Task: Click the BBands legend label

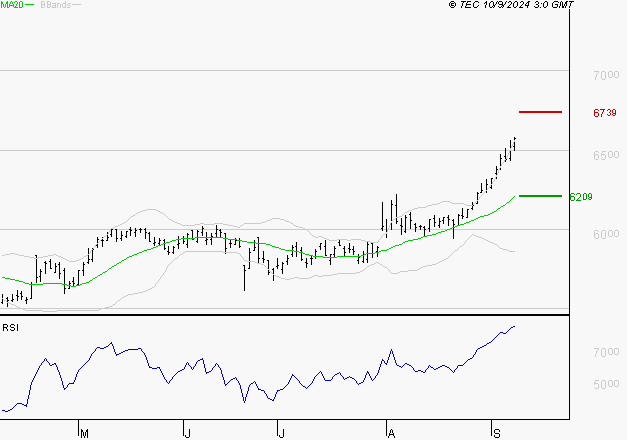Action: (56, 5)
